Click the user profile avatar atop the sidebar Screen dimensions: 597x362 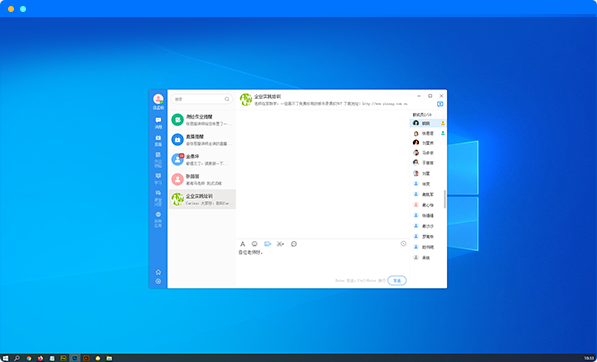pyautogui.click(x=158, y=99)
